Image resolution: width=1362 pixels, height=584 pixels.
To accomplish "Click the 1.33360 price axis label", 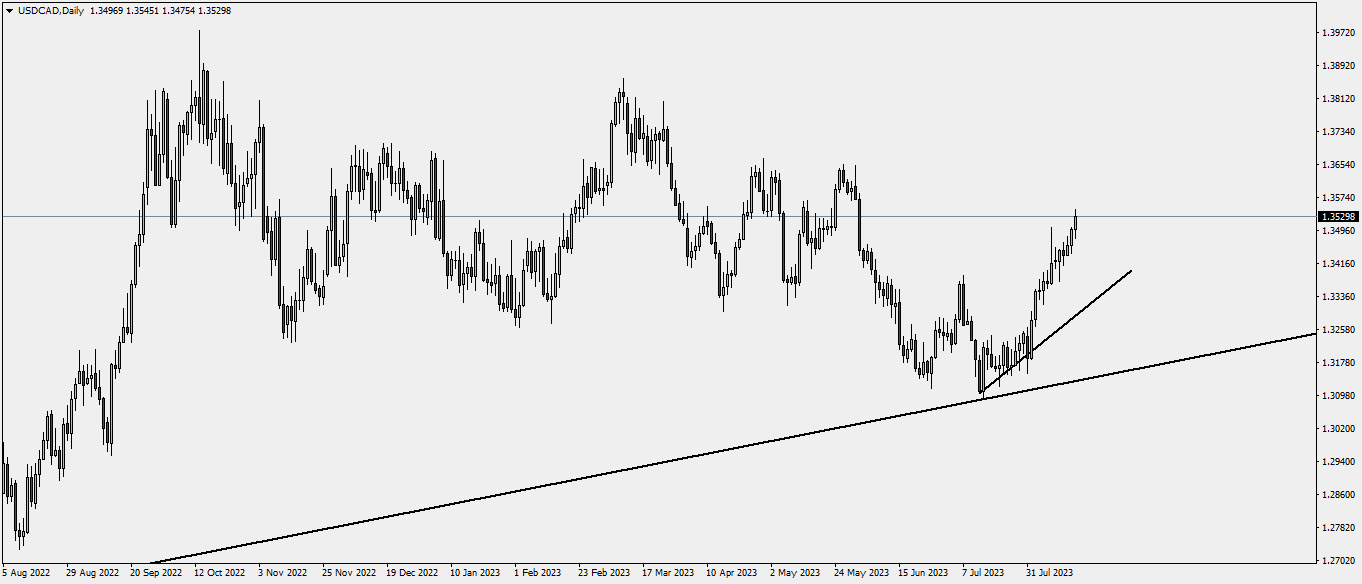I will tap(1338, 297).
